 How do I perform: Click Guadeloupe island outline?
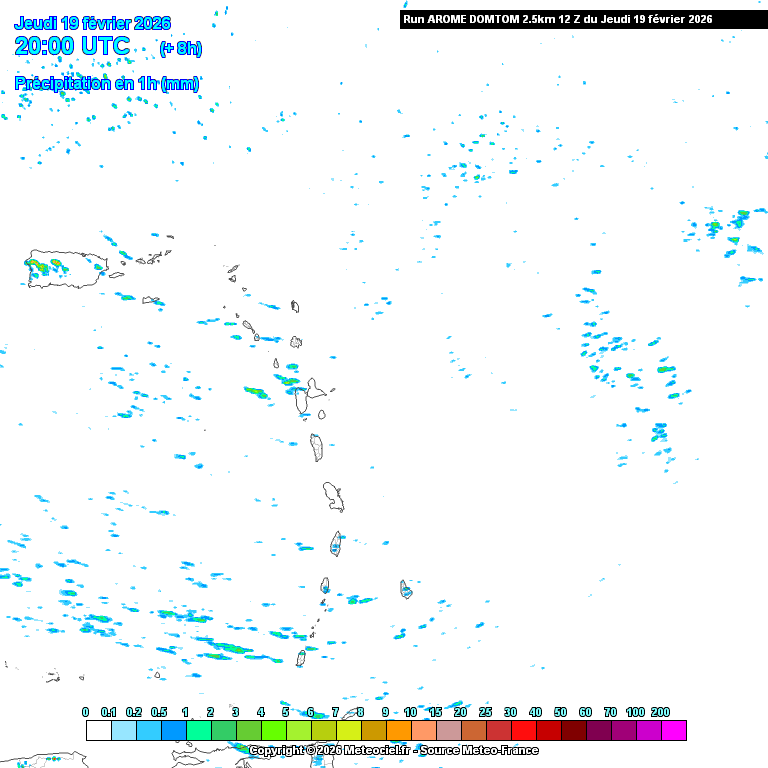click(x=307, y=397)
